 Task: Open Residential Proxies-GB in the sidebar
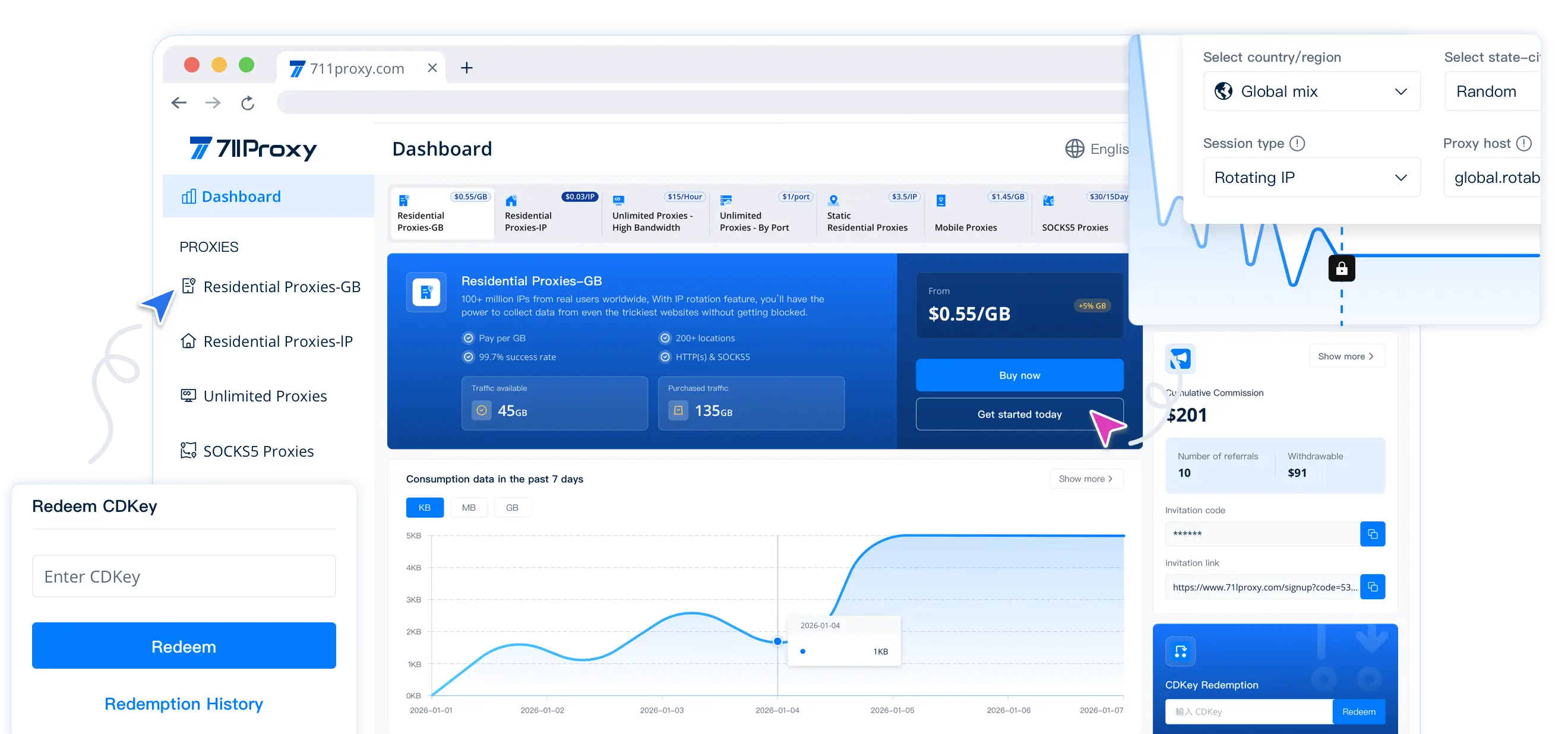[271, 287]
